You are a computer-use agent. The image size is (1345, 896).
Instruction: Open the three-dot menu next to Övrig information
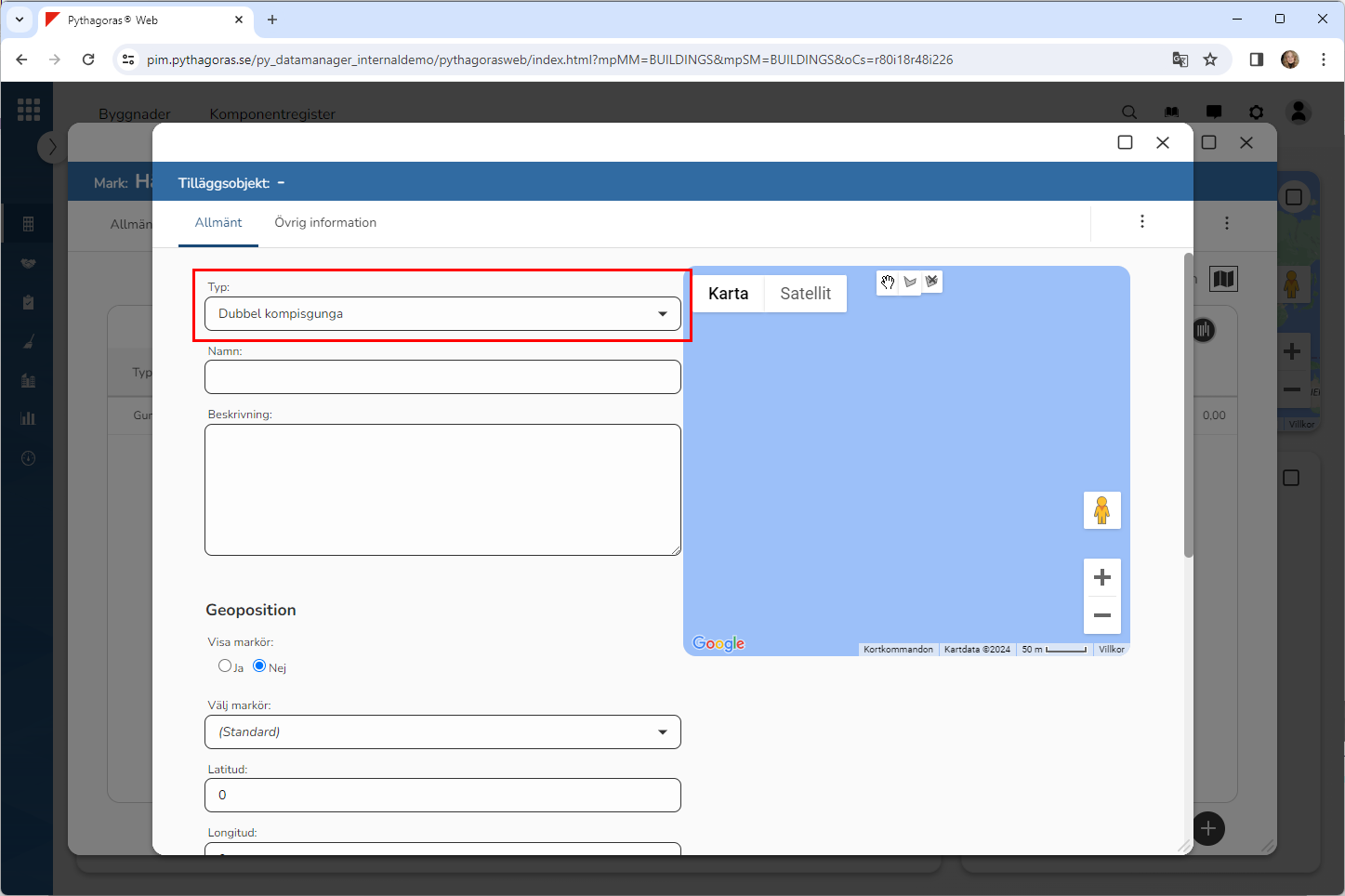(1141, 221)
